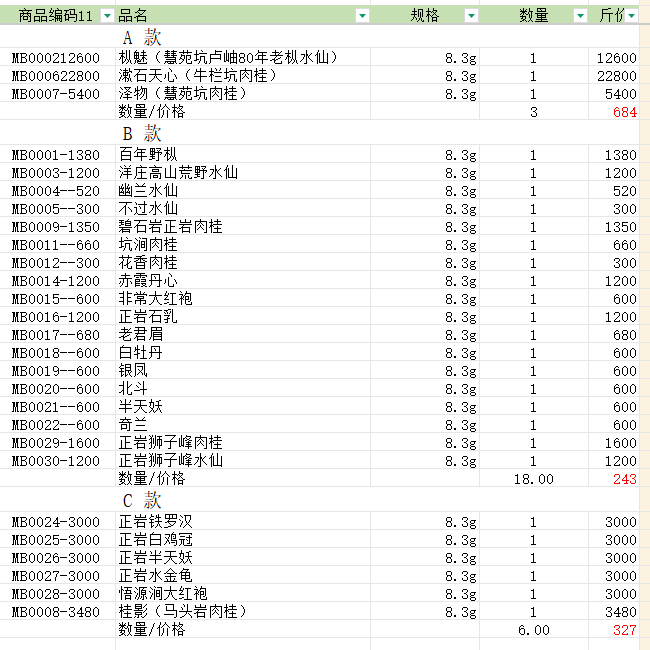650x650 pixels.
Task: Open filter dropdown for 斤价 column
Action: [x=631, y=16]
